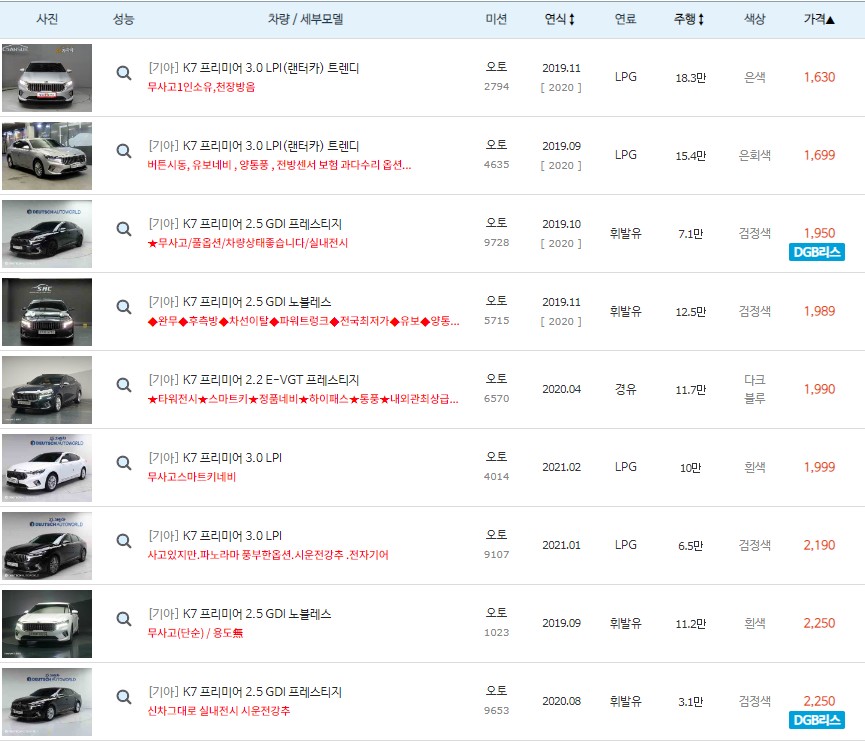865x742 pixels.
Task: Click description starting 사고있지만.파노라마
Action: point(268,554)
